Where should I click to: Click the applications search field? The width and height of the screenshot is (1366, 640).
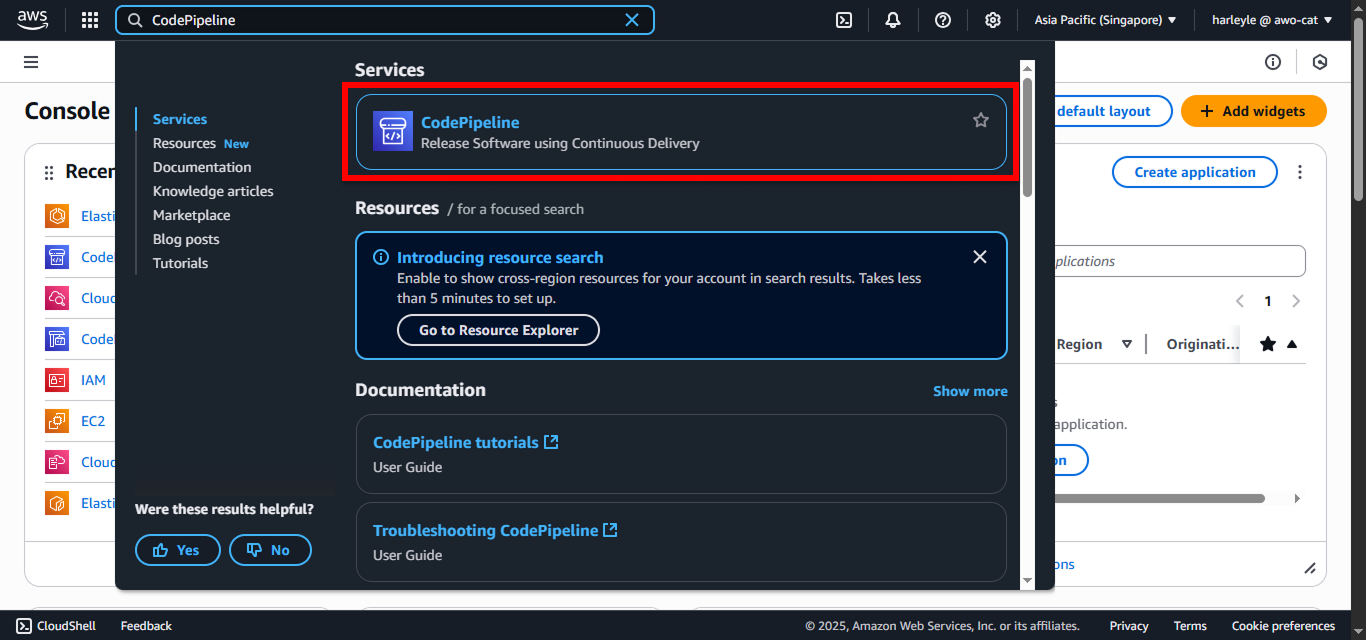[1180, 261]
